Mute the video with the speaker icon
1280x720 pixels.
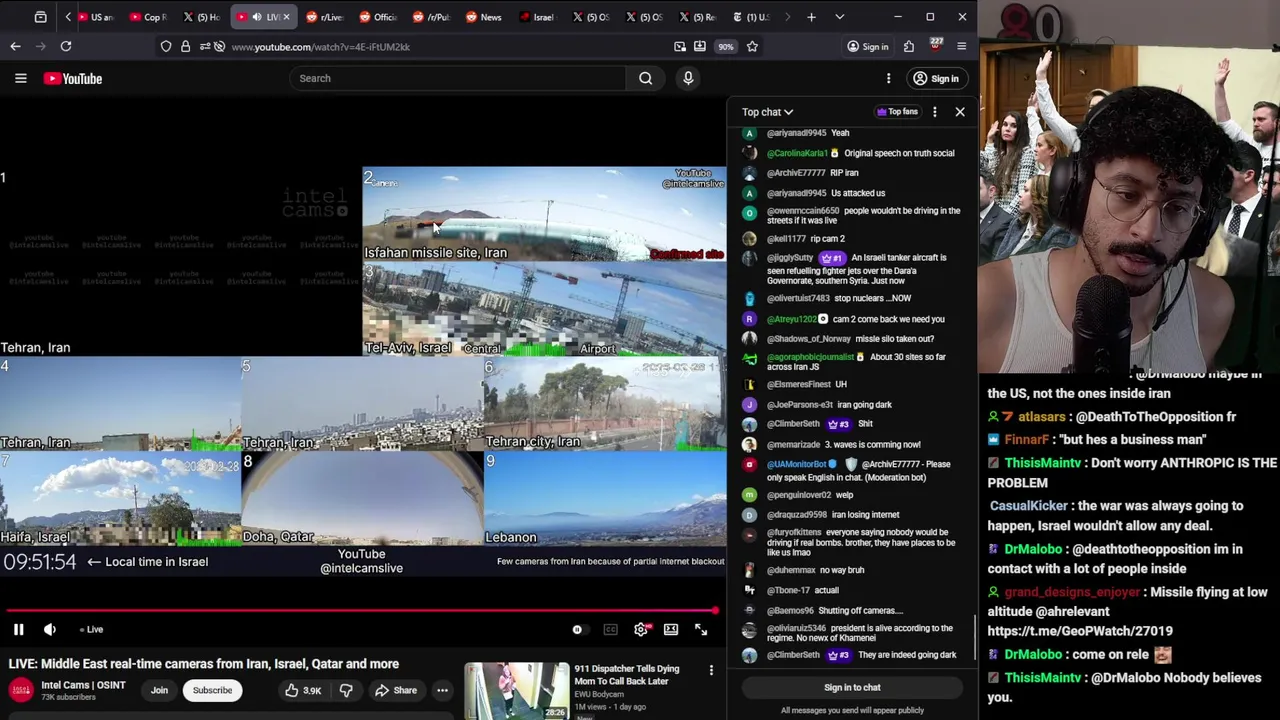[50, 629]
